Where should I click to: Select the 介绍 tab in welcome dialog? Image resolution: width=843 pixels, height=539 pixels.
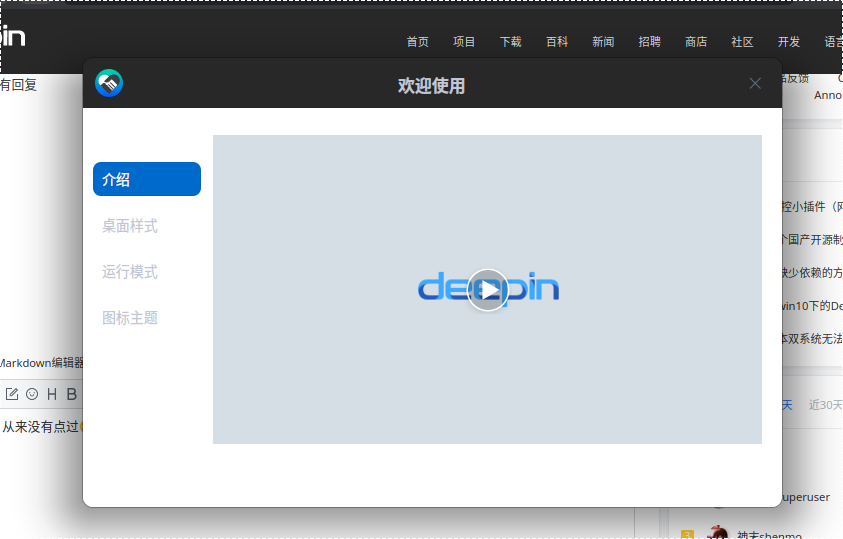point(147,179)
